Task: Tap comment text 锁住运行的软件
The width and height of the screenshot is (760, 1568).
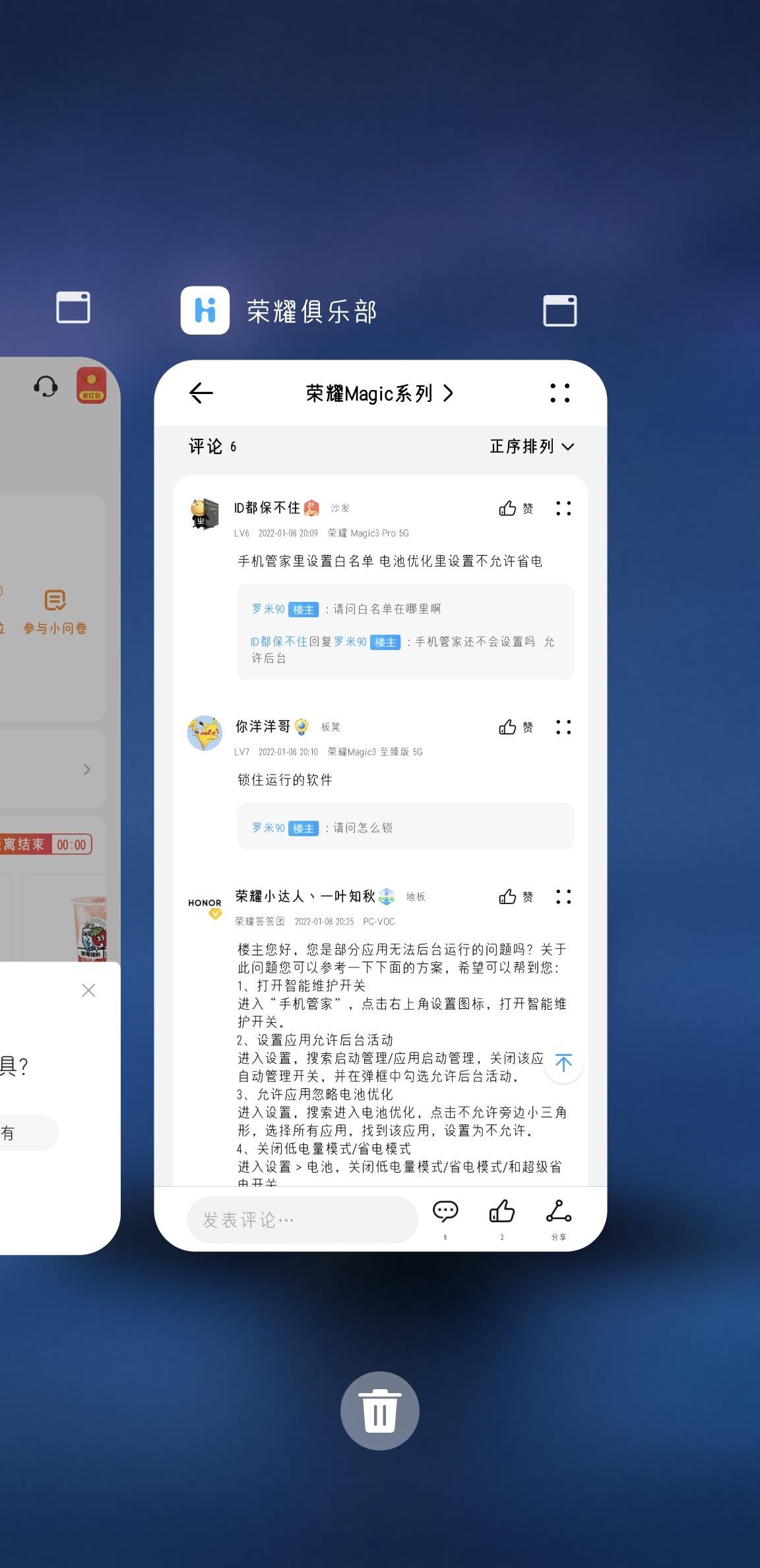Action: [285, 780]
